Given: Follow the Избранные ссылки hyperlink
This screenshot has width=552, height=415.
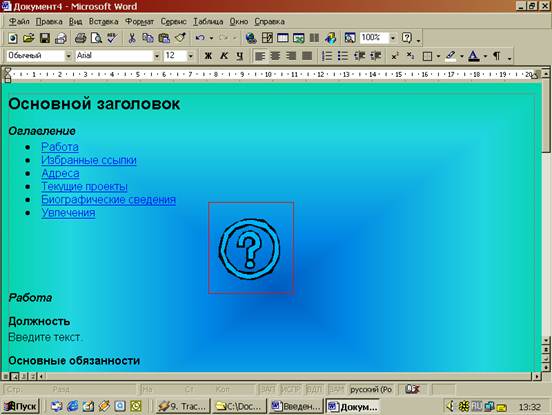Looking at the screenshot, I should click(x=89, y=160).
